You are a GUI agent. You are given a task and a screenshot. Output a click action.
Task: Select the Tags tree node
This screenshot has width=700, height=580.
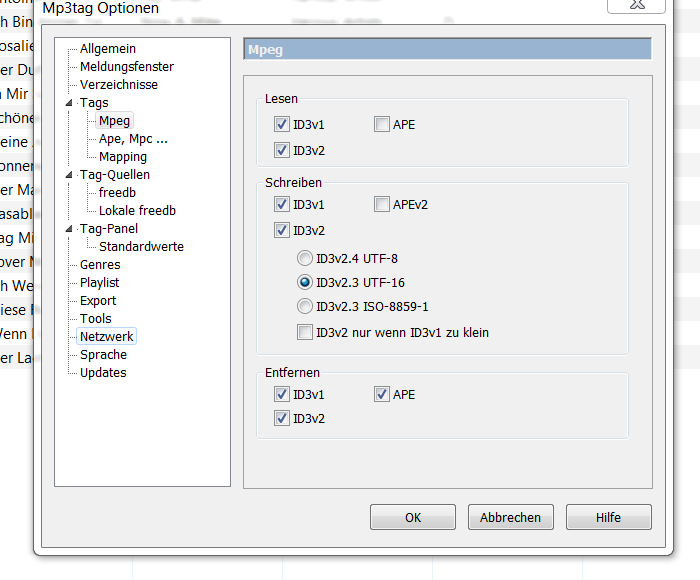click(94, 103)
